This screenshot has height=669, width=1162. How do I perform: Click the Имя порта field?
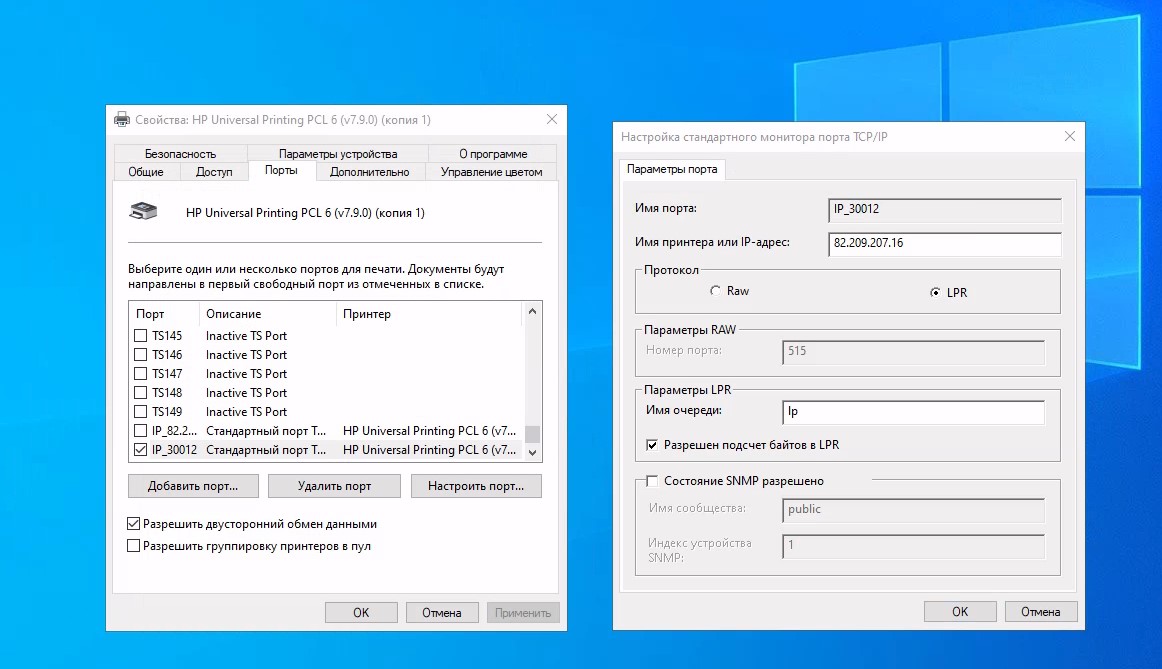945,210
